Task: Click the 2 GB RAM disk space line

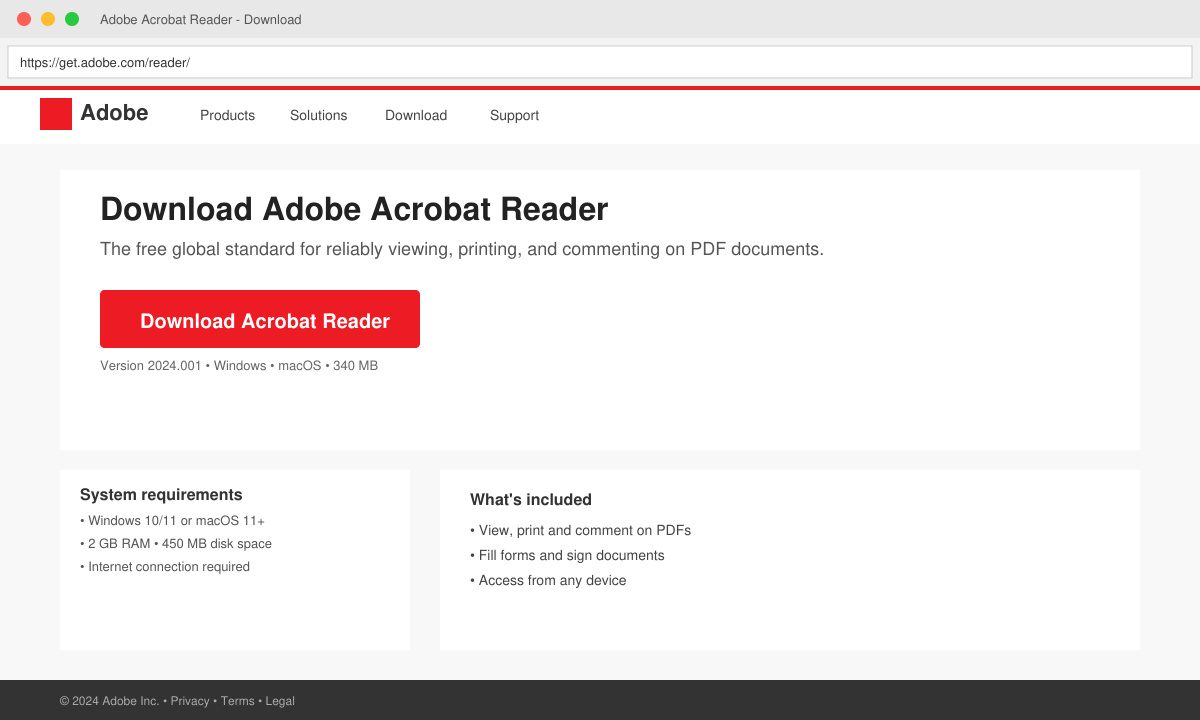Action: point(176,544)
